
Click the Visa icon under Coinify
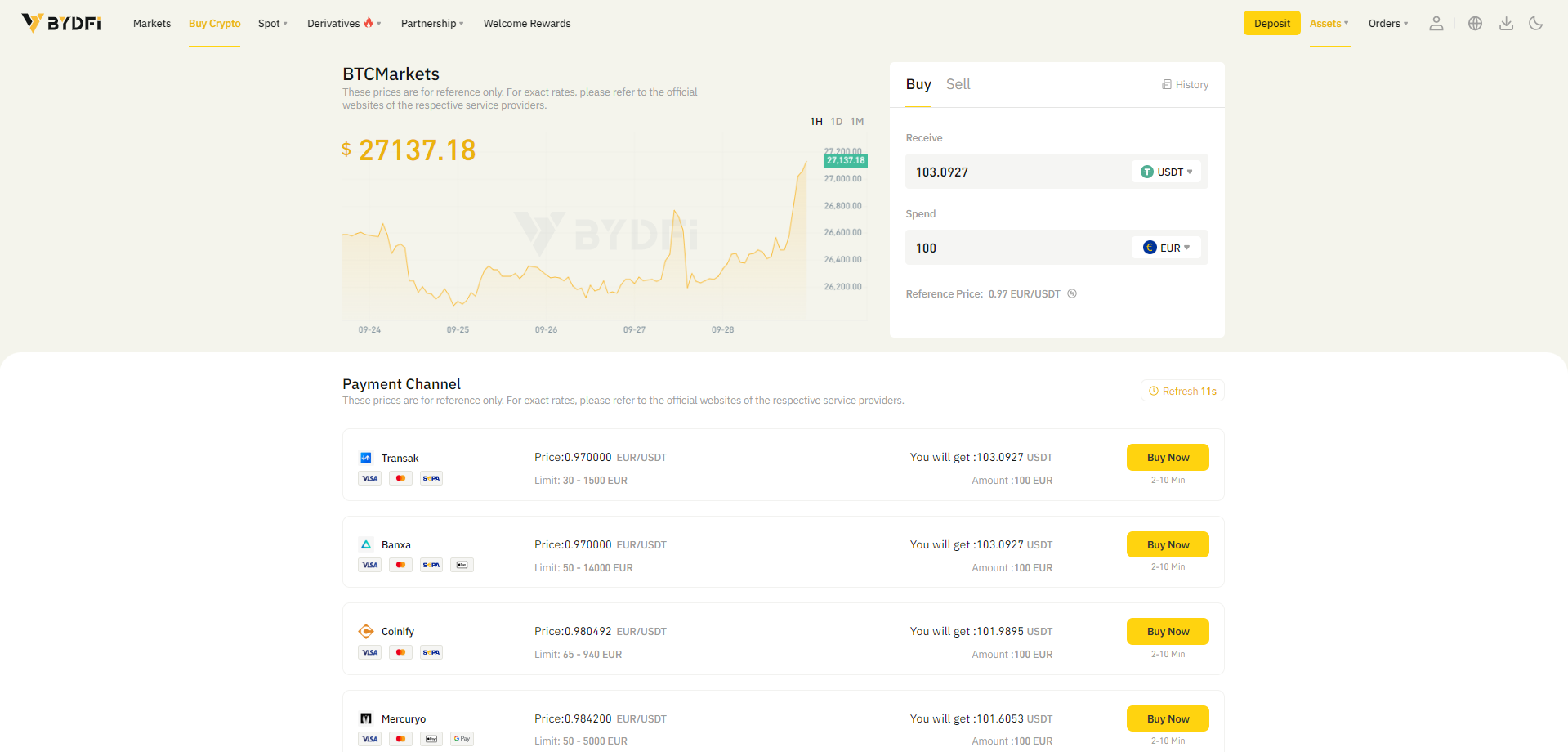pos(370,652)
